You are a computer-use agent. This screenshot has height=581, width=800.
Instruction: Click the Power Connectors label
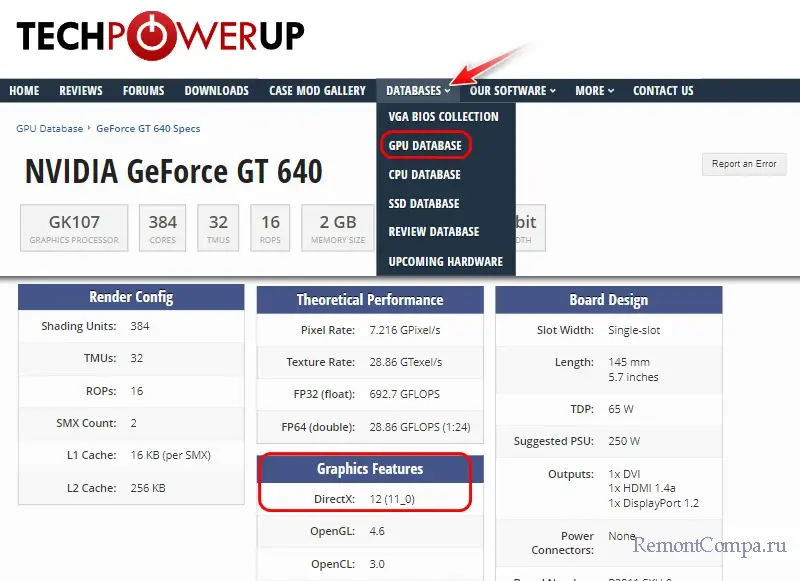coord(563,543)
